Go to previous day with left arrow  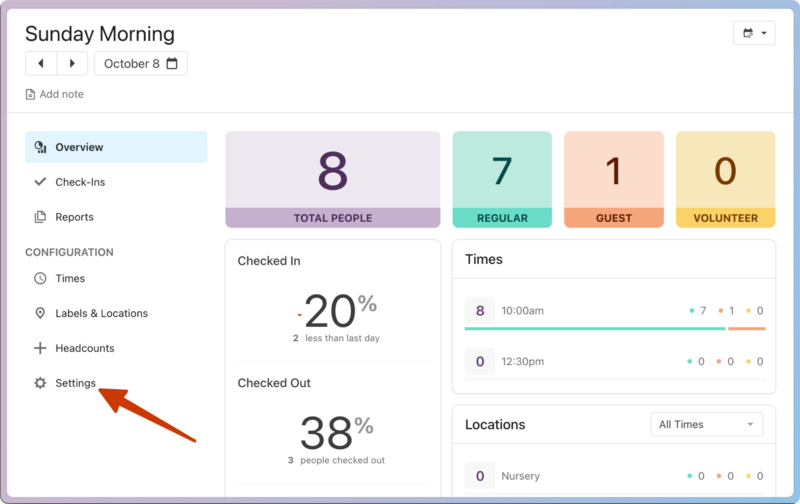(x=41, y=63)
